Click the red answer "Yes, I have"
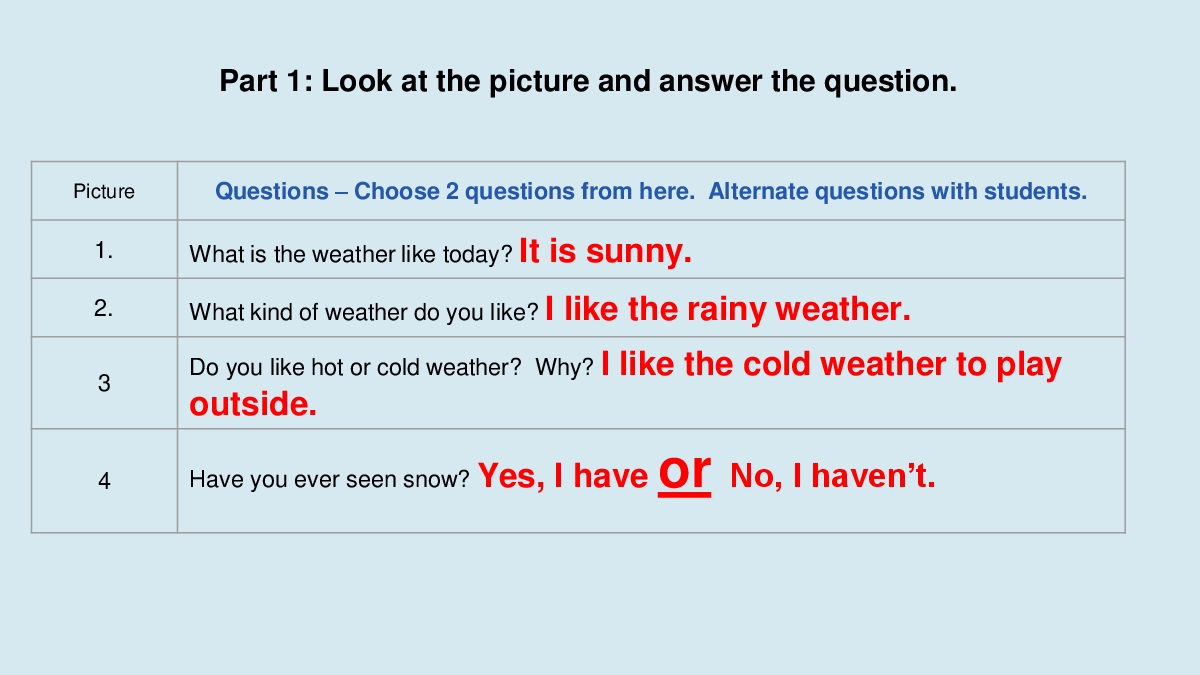The width and height of the screenshot is (1200, 675). (563, 477)
